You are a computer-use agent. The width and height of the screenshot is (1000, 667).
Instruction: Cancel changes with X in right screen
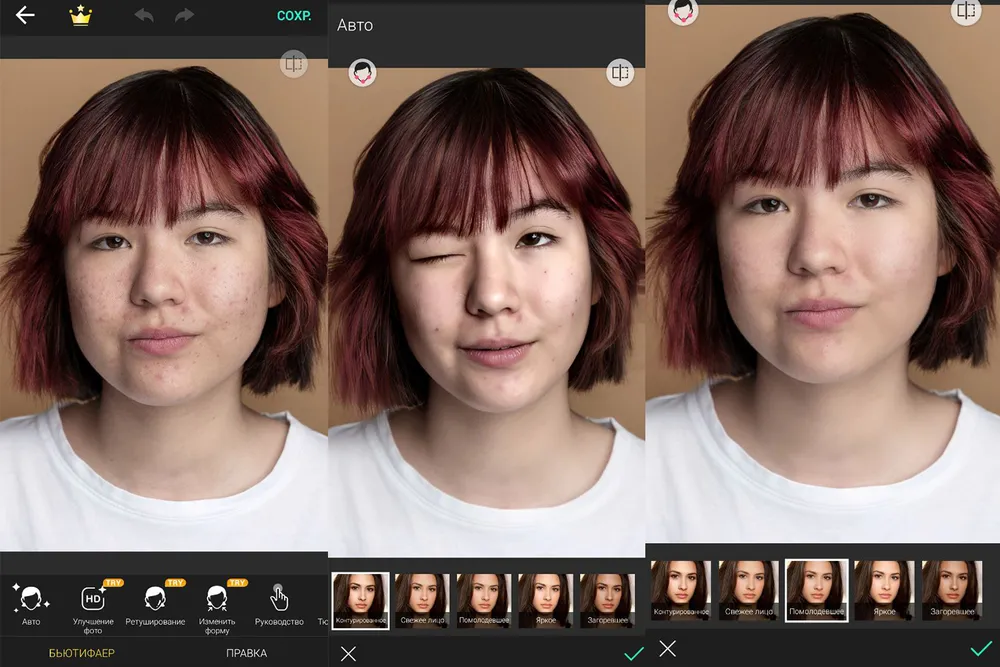668,649
